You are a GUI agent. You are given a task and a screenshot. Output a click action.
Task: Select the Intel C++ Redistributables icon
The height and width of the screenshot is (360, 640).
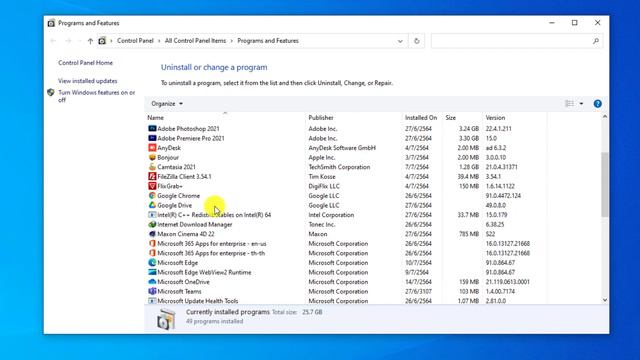[x=152, y=215]
